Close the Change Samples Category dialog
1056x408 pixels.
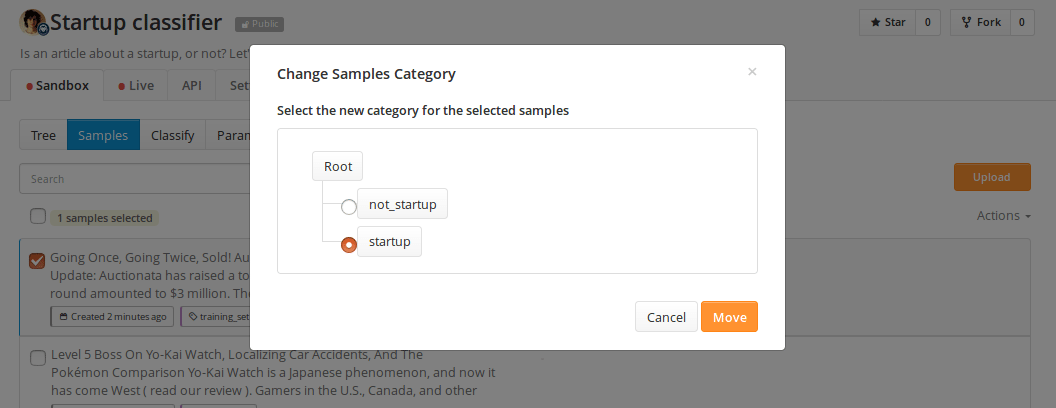[x=752, y=72]
